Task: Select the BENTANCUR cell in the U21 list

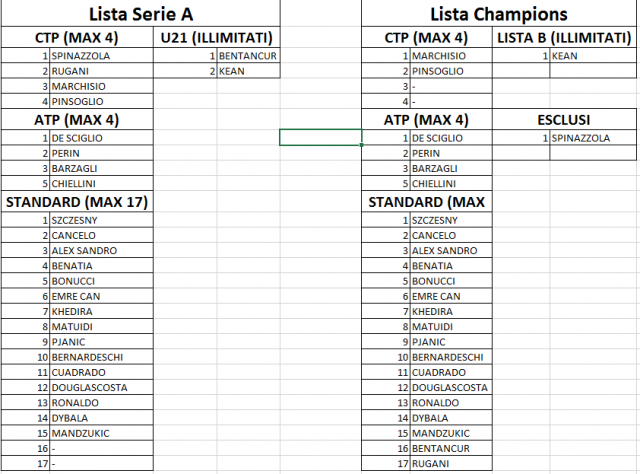Action: [x=248, y=56]
